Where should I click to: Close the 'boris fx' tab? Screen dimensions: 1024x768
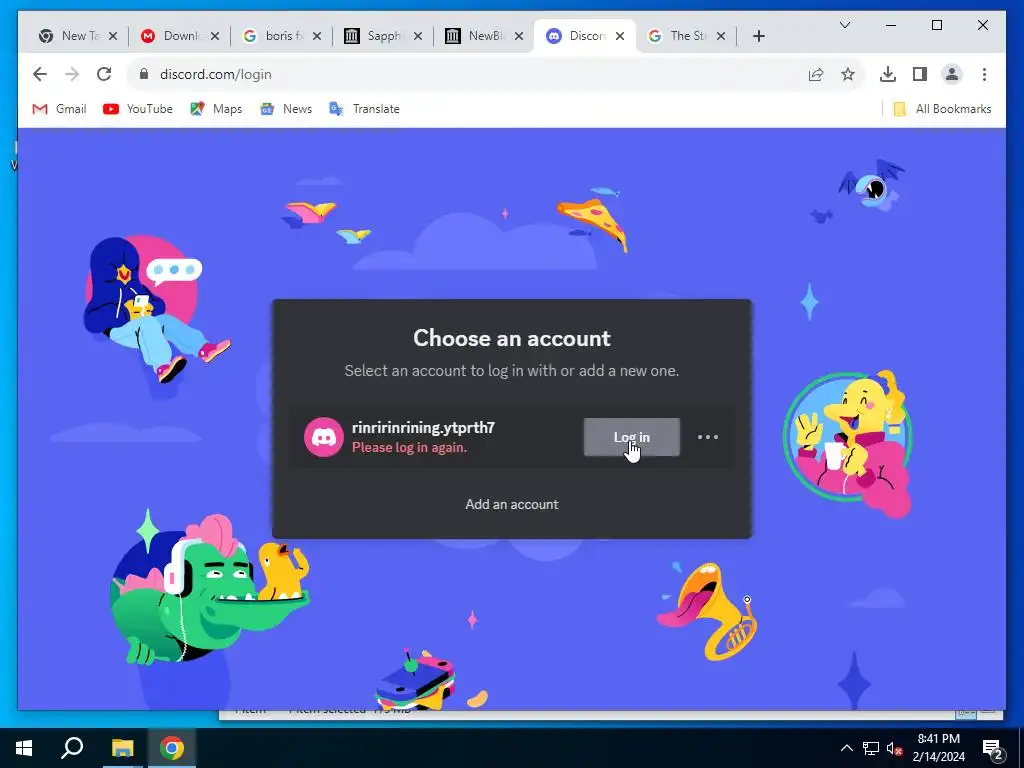(317, 36)
